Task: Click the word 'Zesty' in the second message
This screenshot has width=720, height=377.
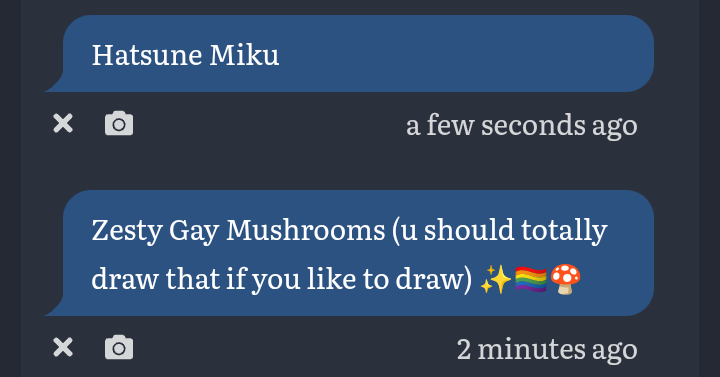Action: pos(127,231)
